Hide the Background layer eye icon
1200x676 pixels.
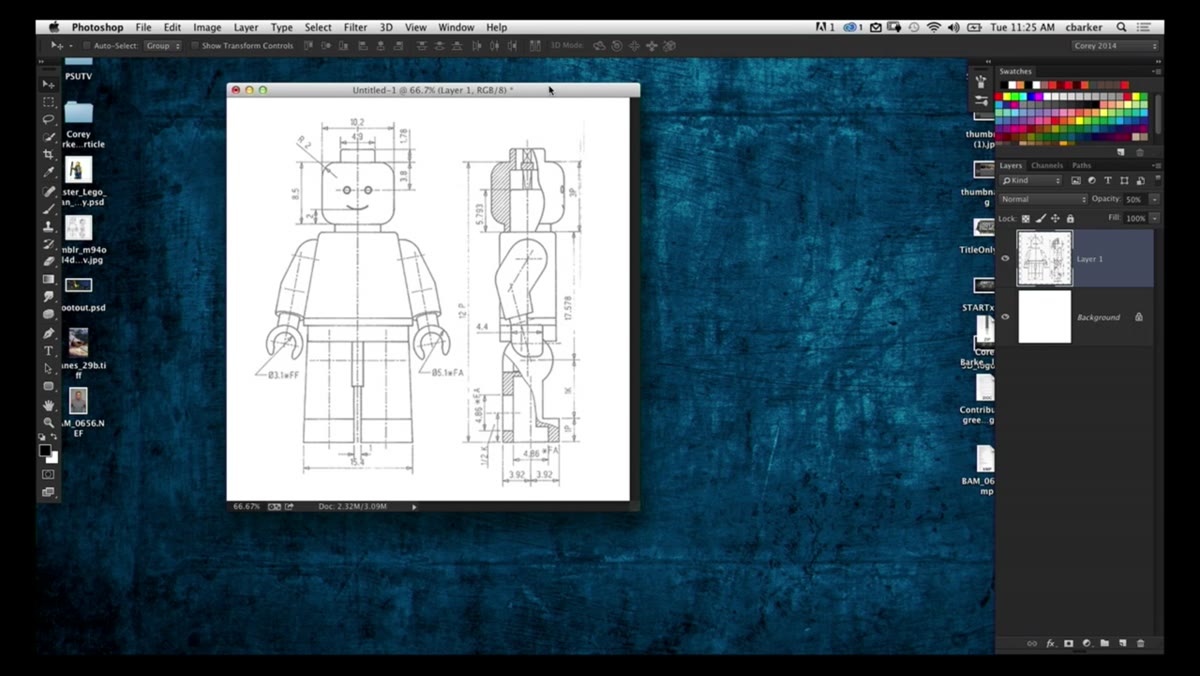1005,317
